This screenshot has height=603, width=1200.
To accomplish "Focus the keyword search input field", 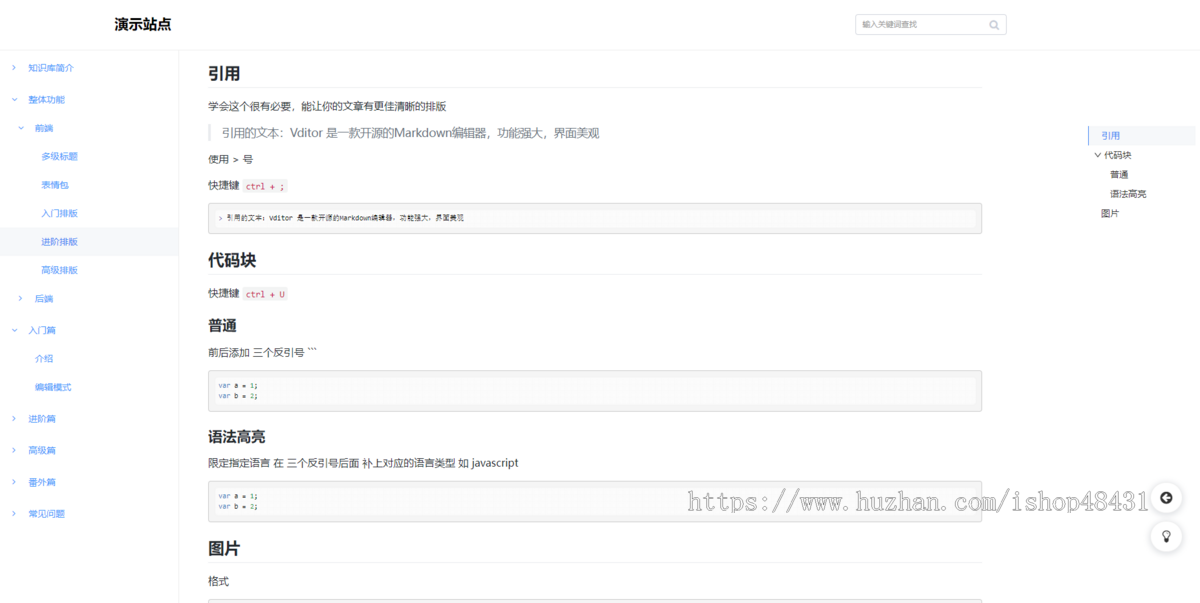I will click(930, 25).
